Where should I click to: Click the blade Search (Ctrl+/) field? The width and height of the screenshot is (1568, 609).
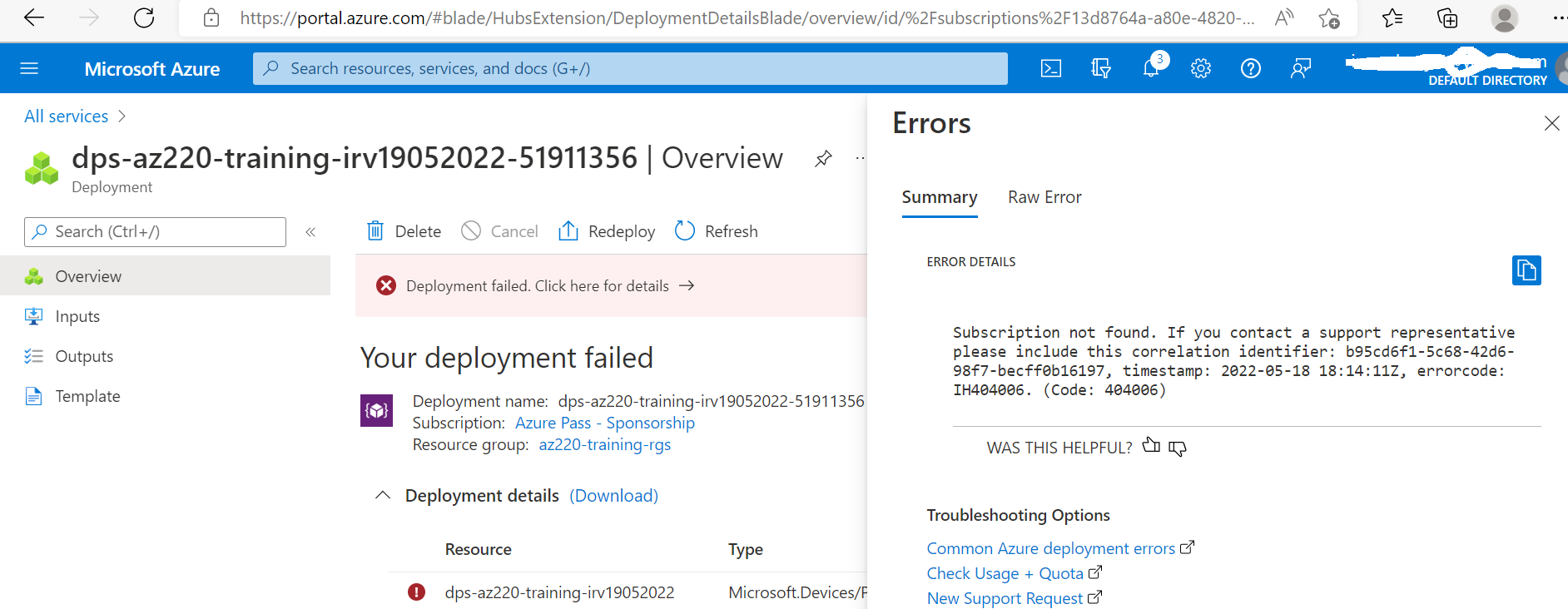(x=155, y=232)
